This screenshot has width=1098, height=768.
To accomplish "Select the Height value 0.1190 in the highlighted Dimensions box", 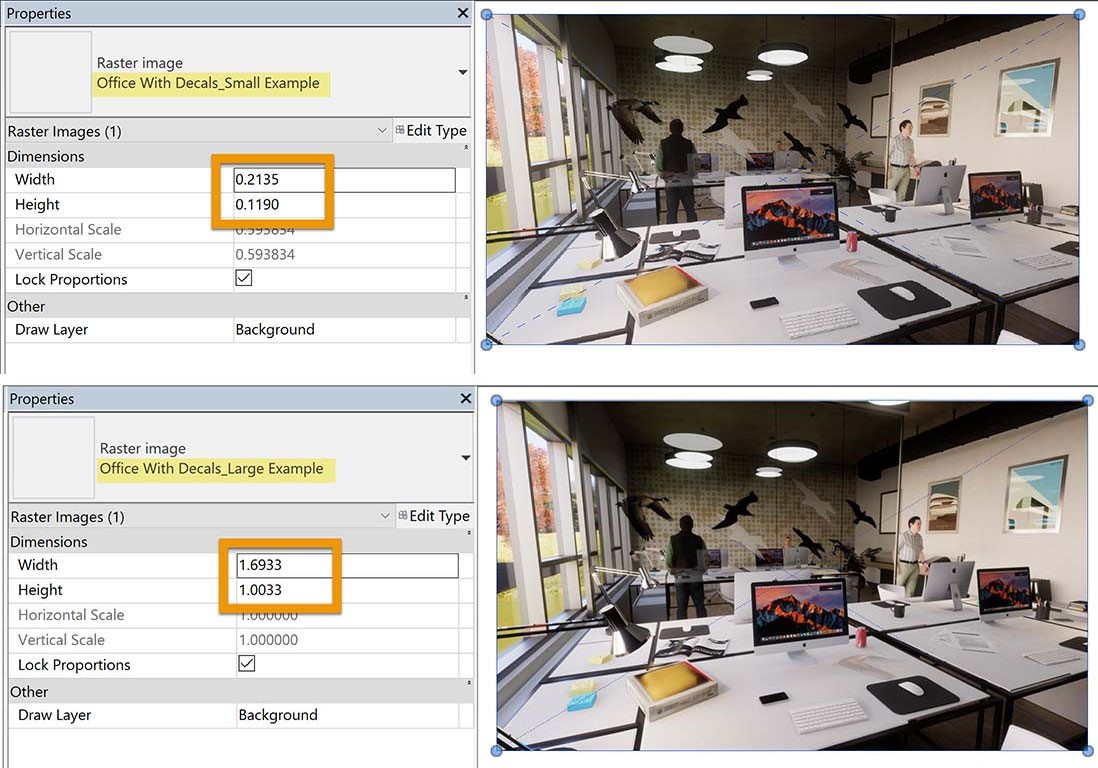I will coord(260,204).
